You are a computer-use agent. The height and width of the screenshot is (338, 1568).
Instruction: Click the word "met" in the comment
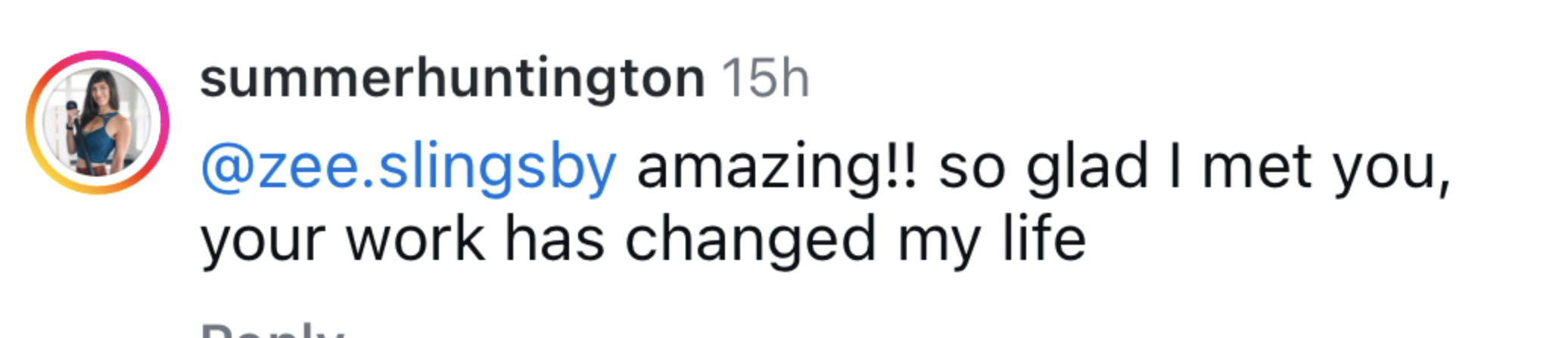tap(1257, 167)
